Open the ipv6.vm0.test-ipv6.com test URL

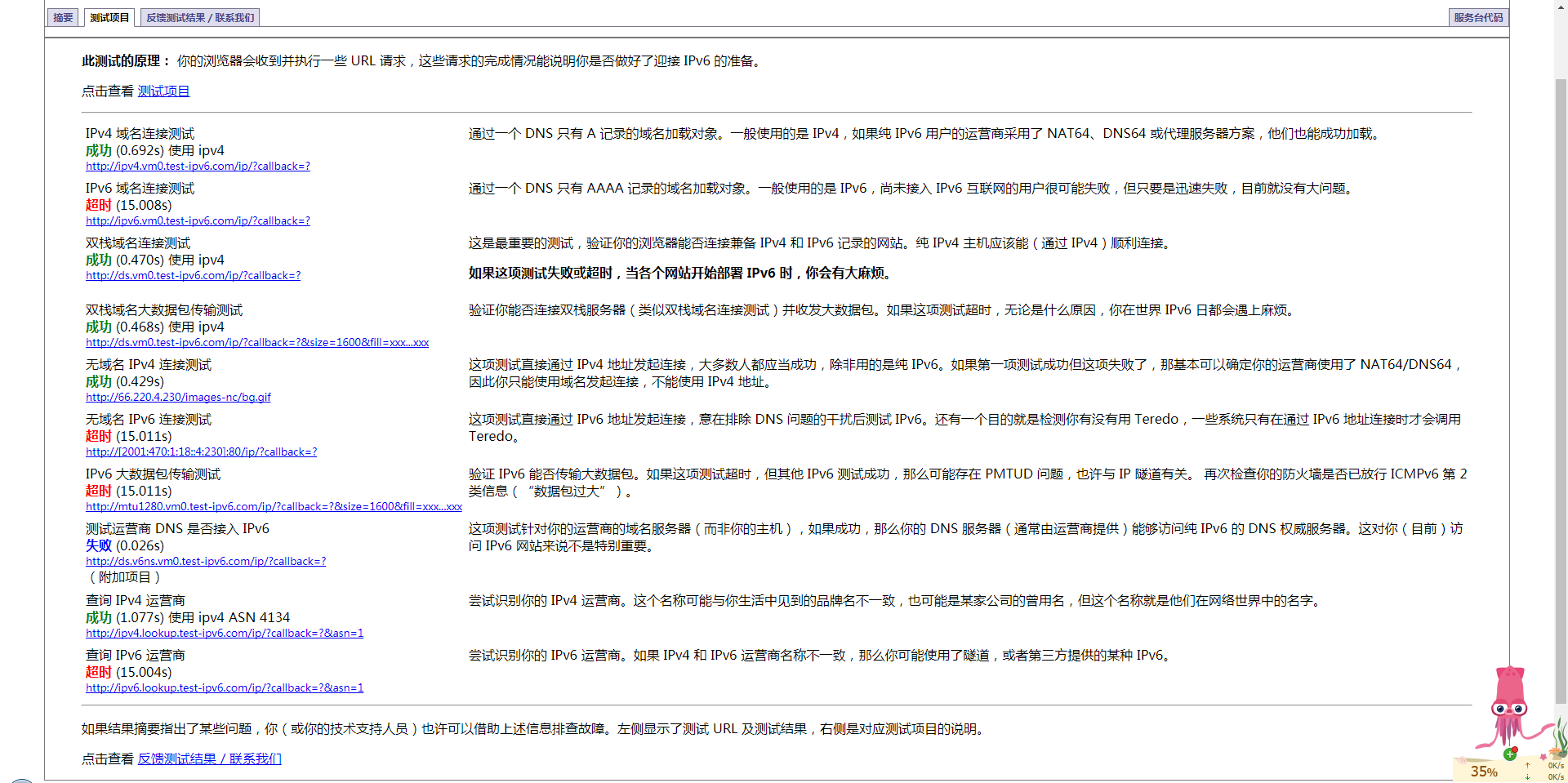point(198,220)
